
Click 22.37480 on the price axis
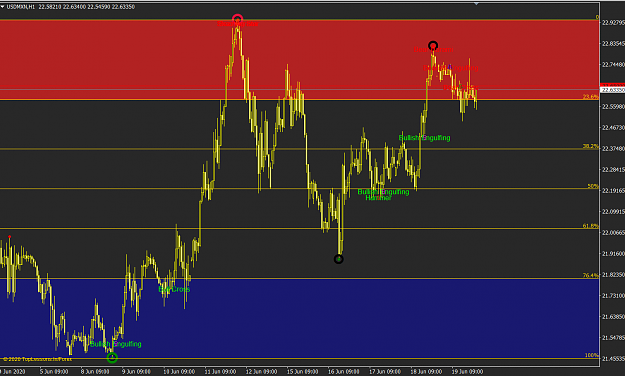pyautogui.click(x=613, y=149)
